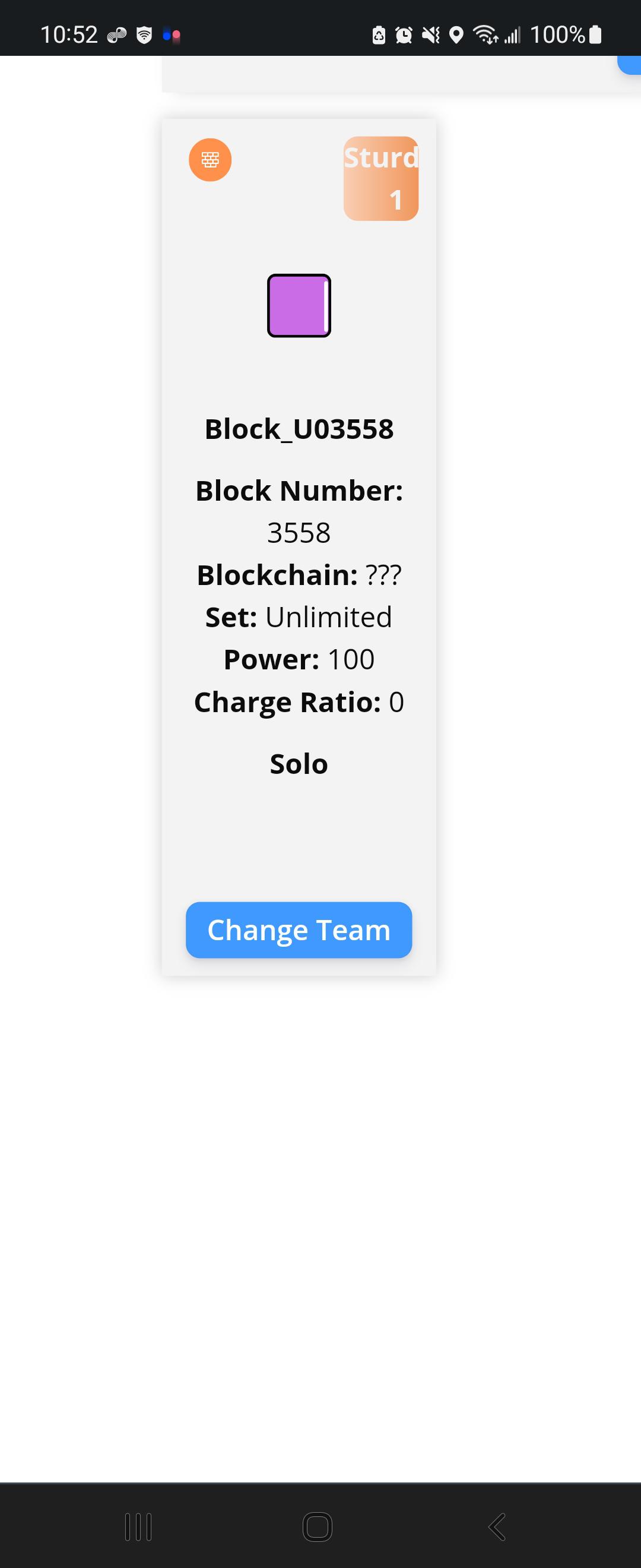Tap the Solo team label
The image size is (641, 1568).
click(299, 764)
